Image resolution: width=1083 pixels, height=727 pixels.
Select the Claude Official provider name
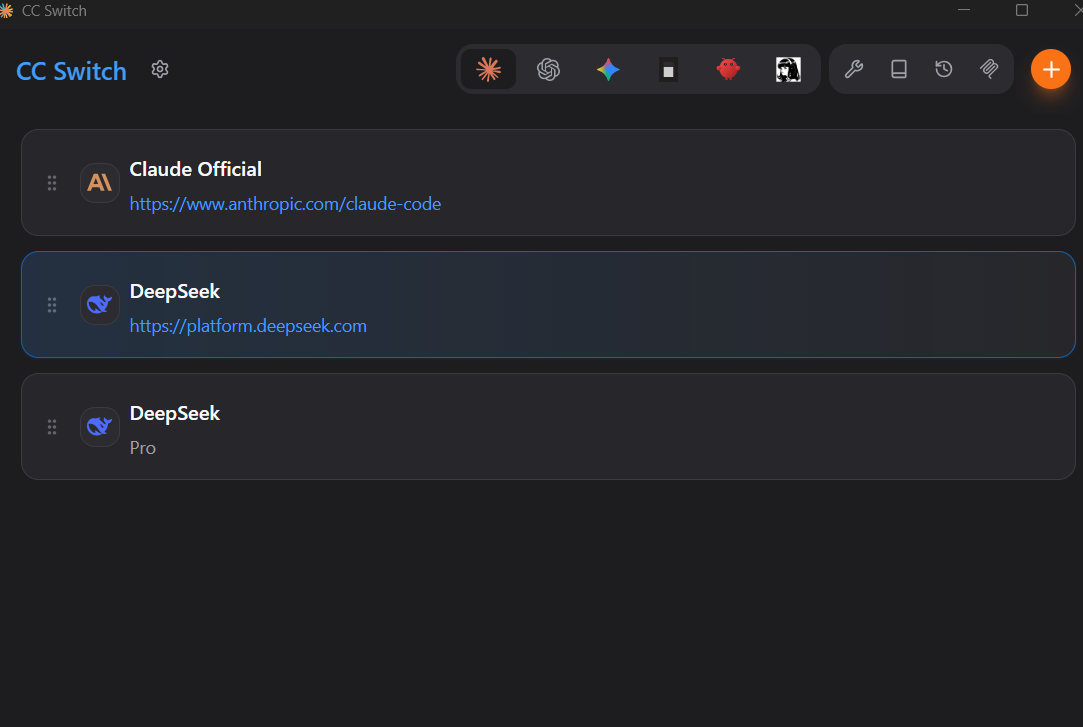(x=195, y=169)
